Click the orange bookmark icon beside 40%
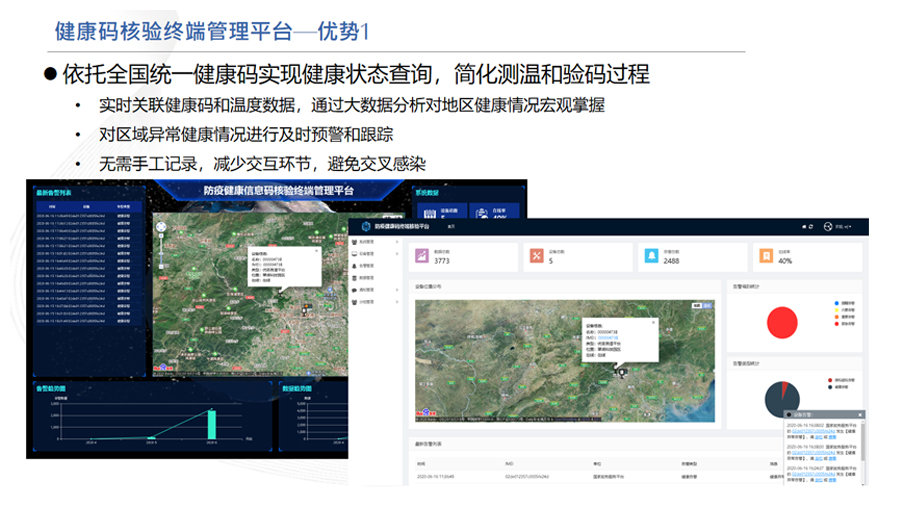The width and height of the screenshot is (900, 511). pyautogui.click(x=766, y=256)
